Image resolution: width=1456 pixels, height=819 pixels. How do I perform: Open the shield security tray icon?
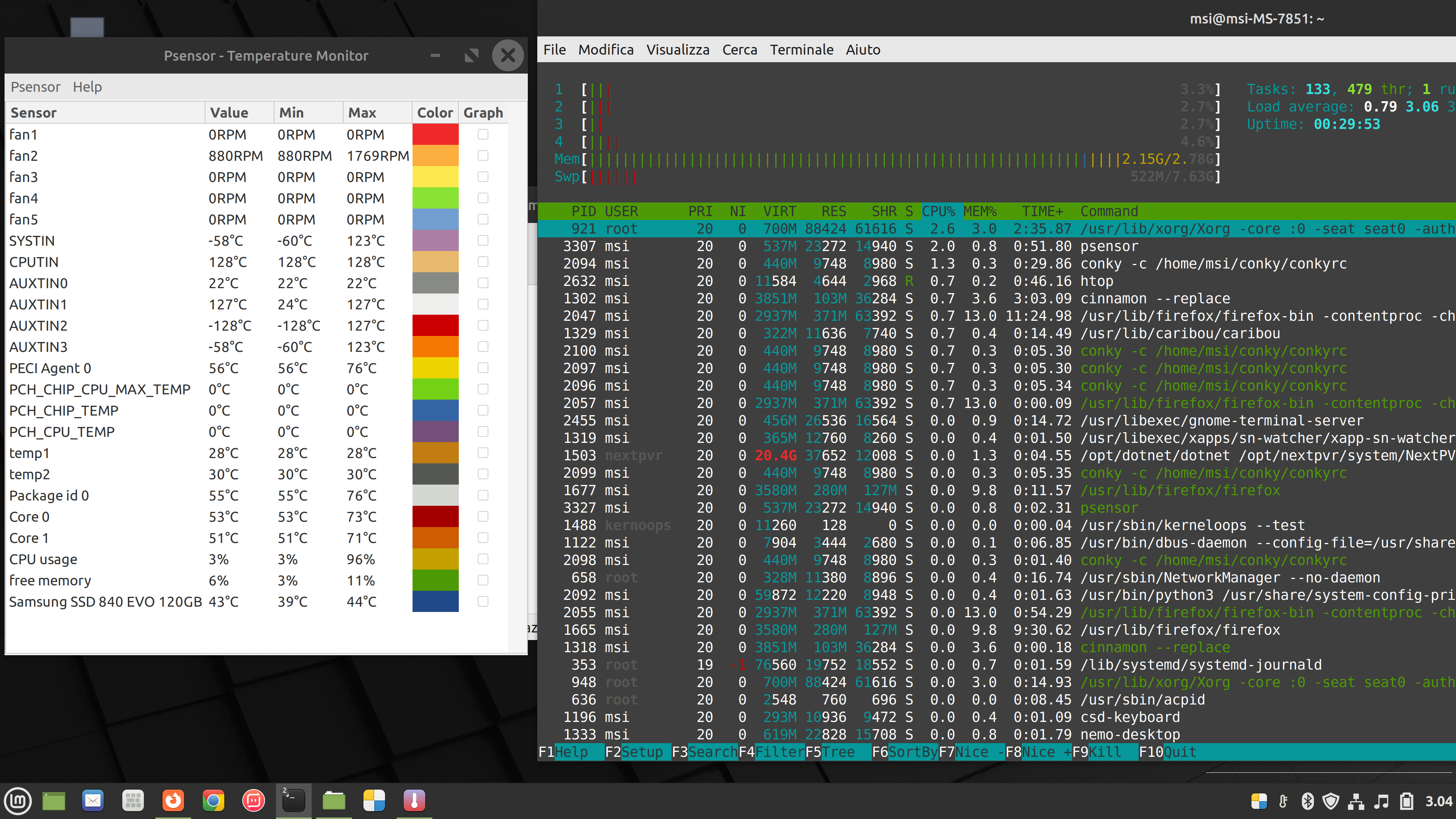(1331, 802)
